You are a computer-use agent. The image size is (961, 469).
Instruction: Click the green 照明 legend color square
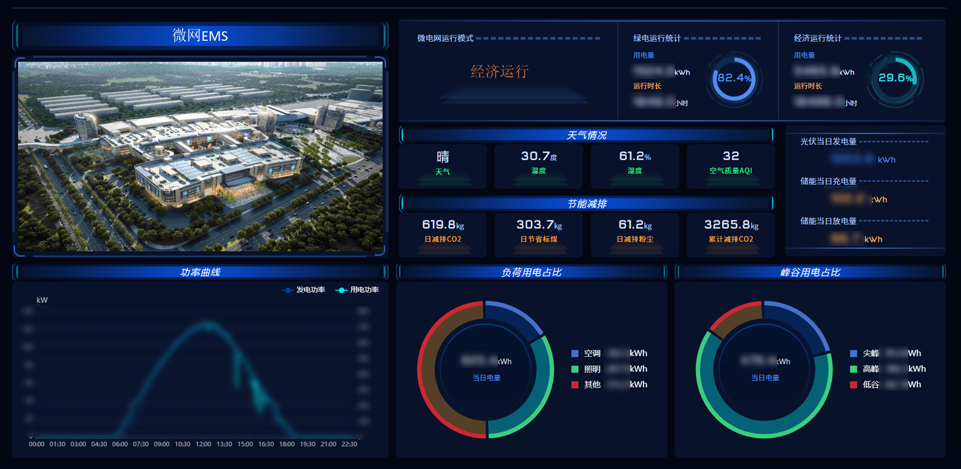[575, 369]
